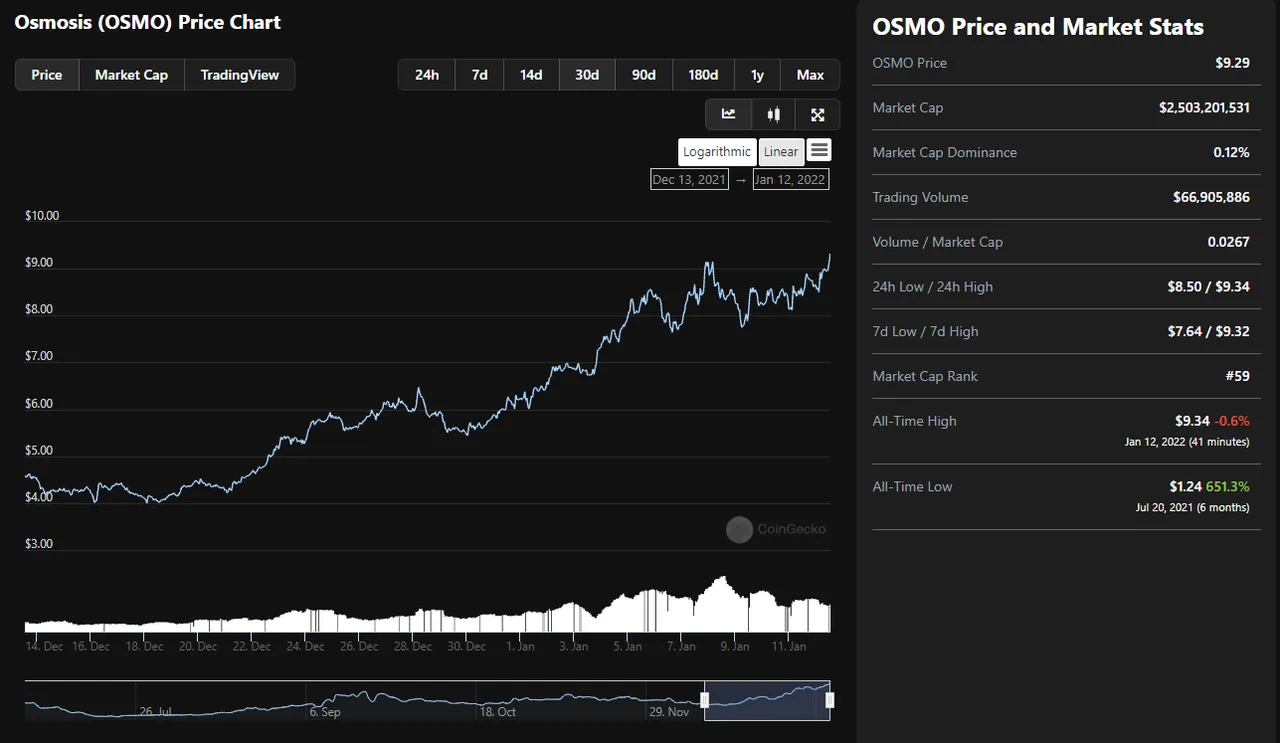Click 29. Nov on navigator timeline
The height and width of the screenshot is (743, 1280).
[669, 712]
